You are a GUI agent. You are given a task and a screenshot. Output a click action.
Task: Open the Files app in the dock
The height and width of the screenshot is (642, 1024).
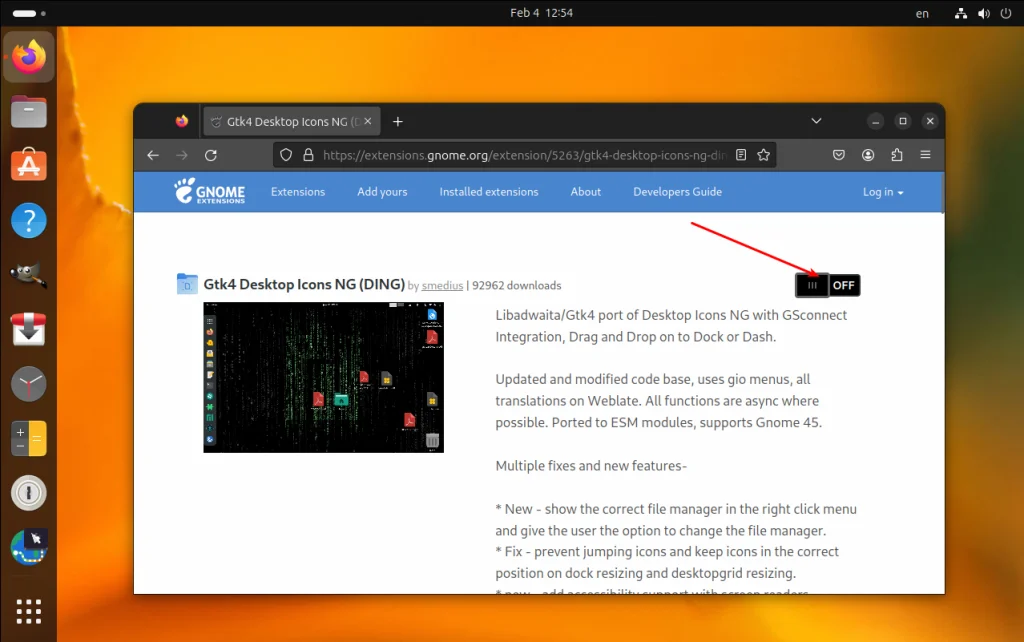pyautogui.click(x=29, y=112)
